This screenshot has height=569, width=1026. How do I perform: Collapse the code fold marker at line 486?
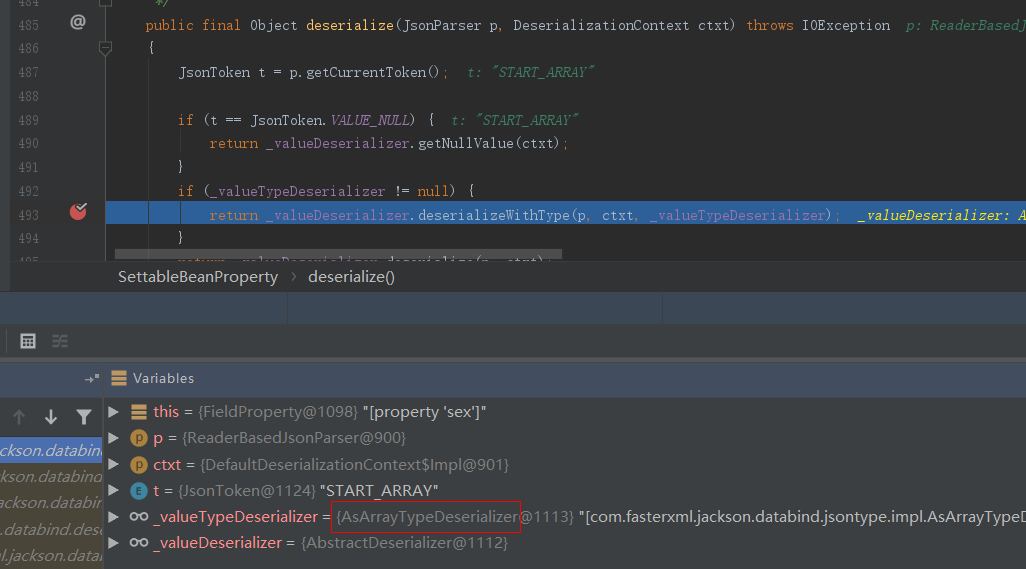pyautogui.click(x=105, y=47)
